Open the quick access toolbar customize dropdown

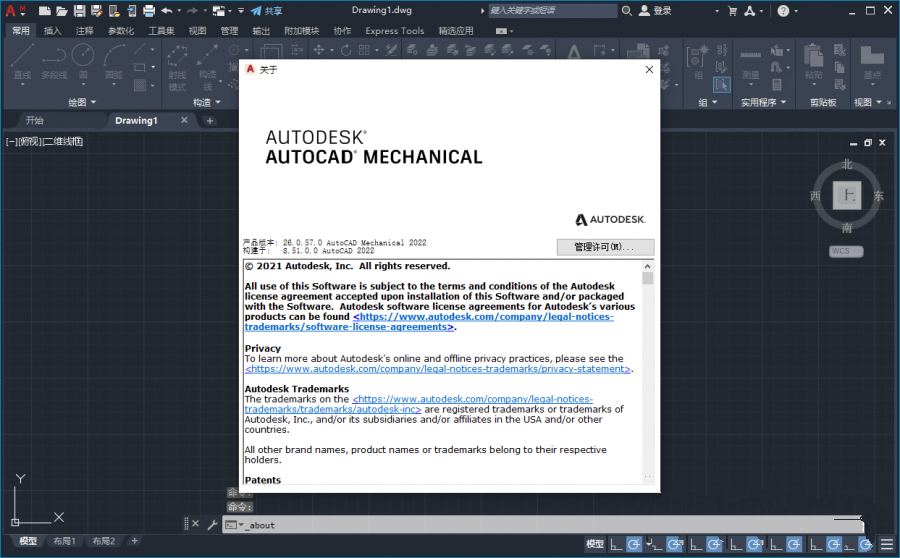[241, 10]
